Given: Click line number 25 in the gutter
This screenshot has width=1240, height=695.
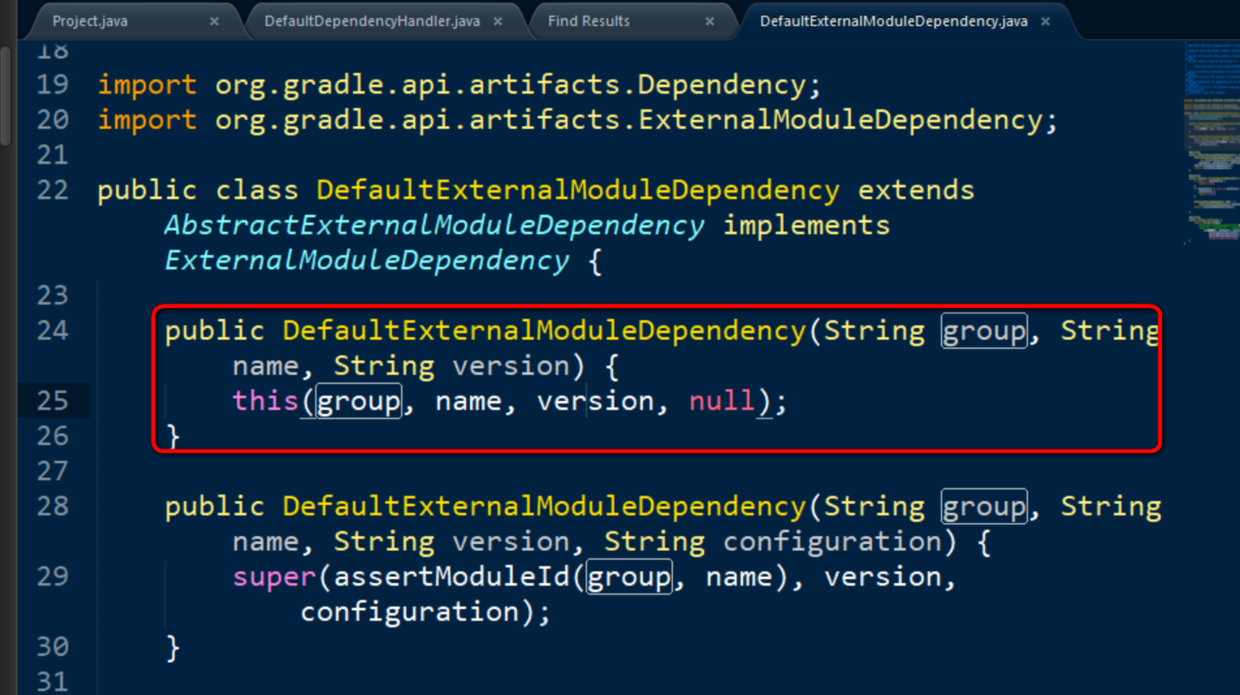Looking at the screenshot, I should [x=52, y=400].
